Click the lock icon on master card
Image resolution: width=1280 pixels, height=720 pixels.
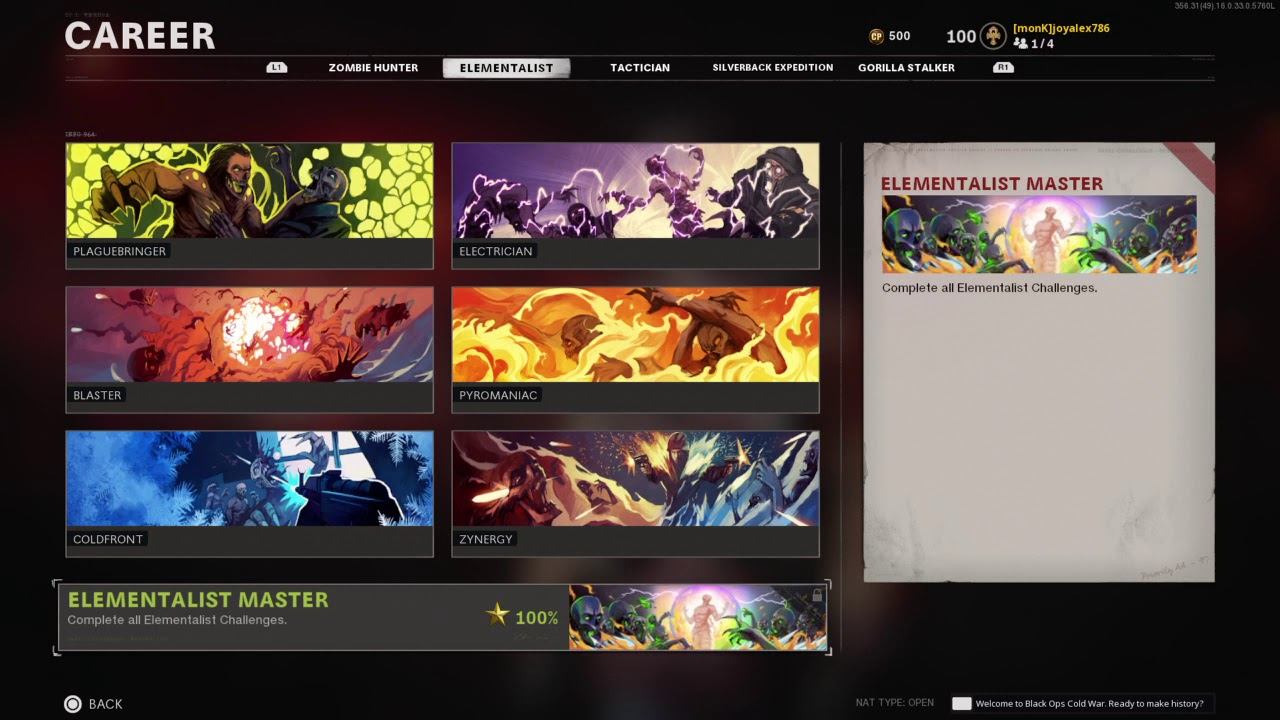point(817,595)
